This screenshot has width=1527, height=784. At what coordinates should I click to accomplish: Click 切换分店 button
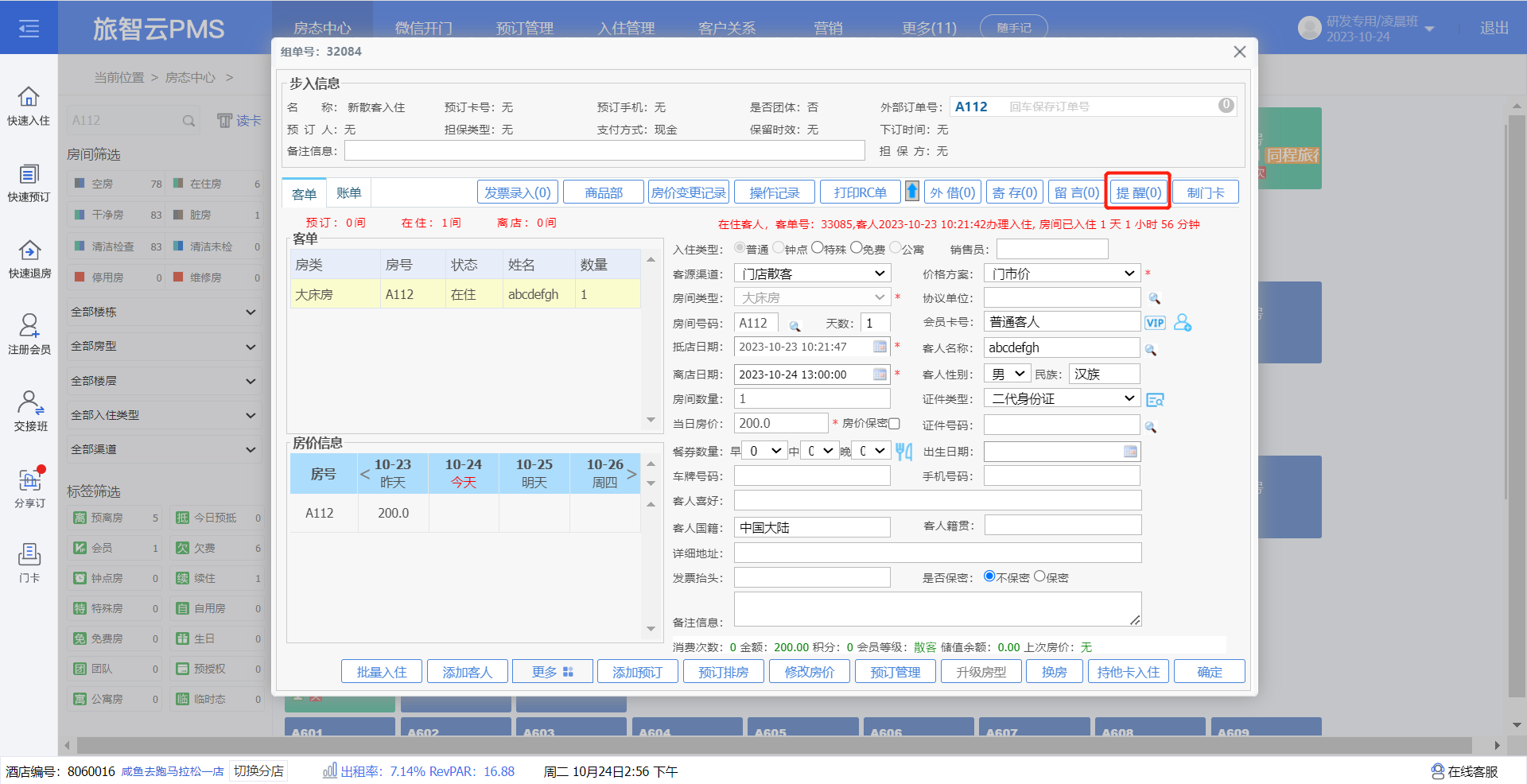258,771
